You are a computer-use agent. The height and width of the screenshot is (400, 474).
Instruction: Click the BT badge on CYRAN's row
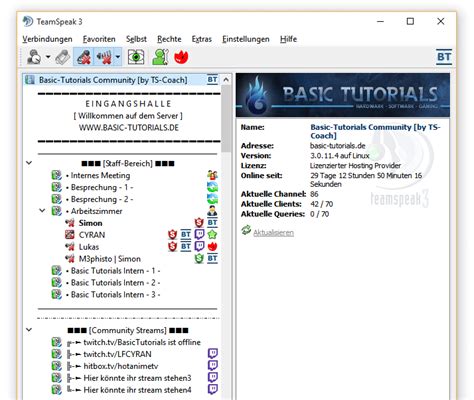click(x=186, y=235)
